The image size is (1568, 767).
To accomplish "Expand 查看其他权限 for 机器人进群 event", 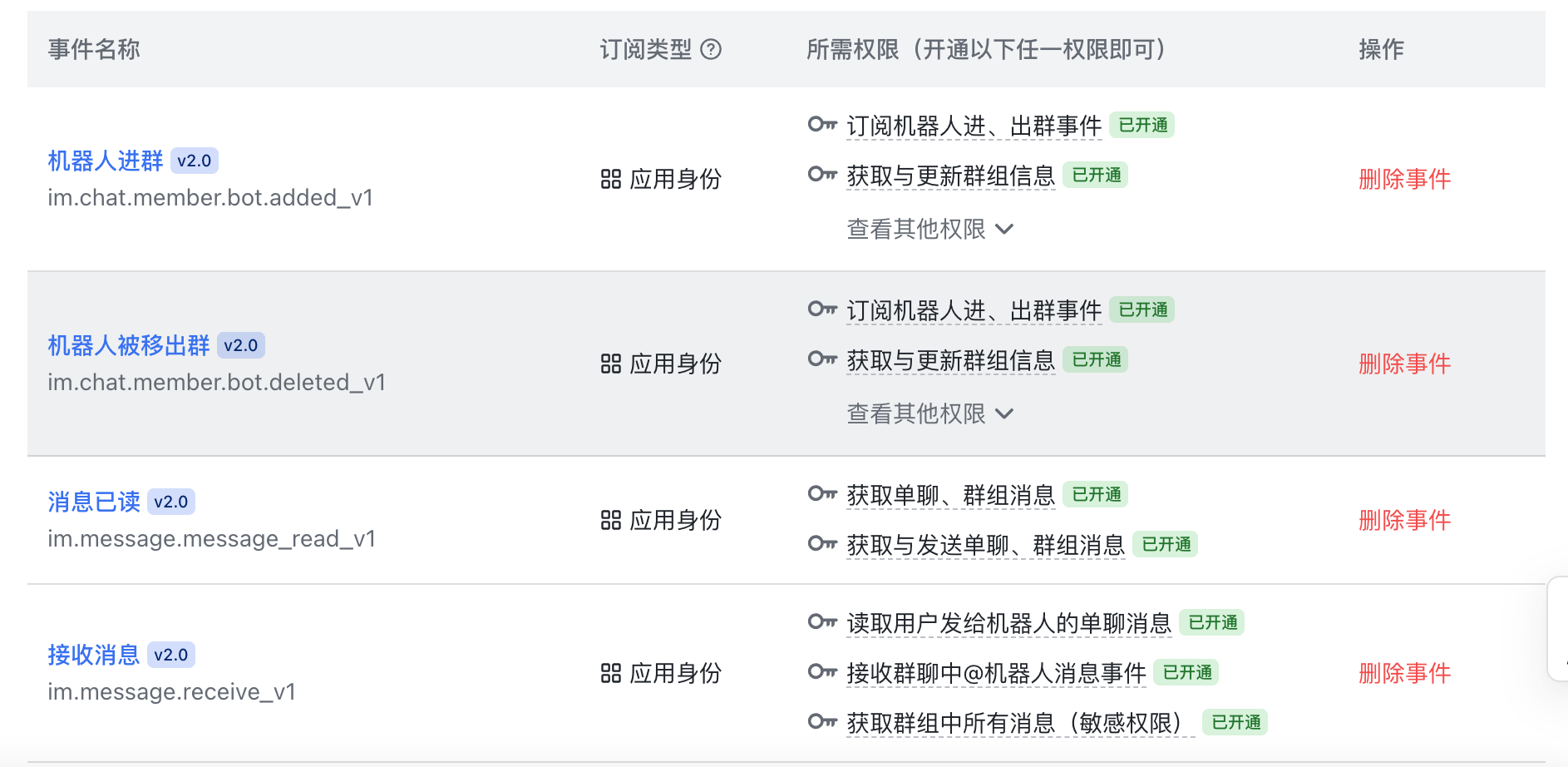I will 929,229.
